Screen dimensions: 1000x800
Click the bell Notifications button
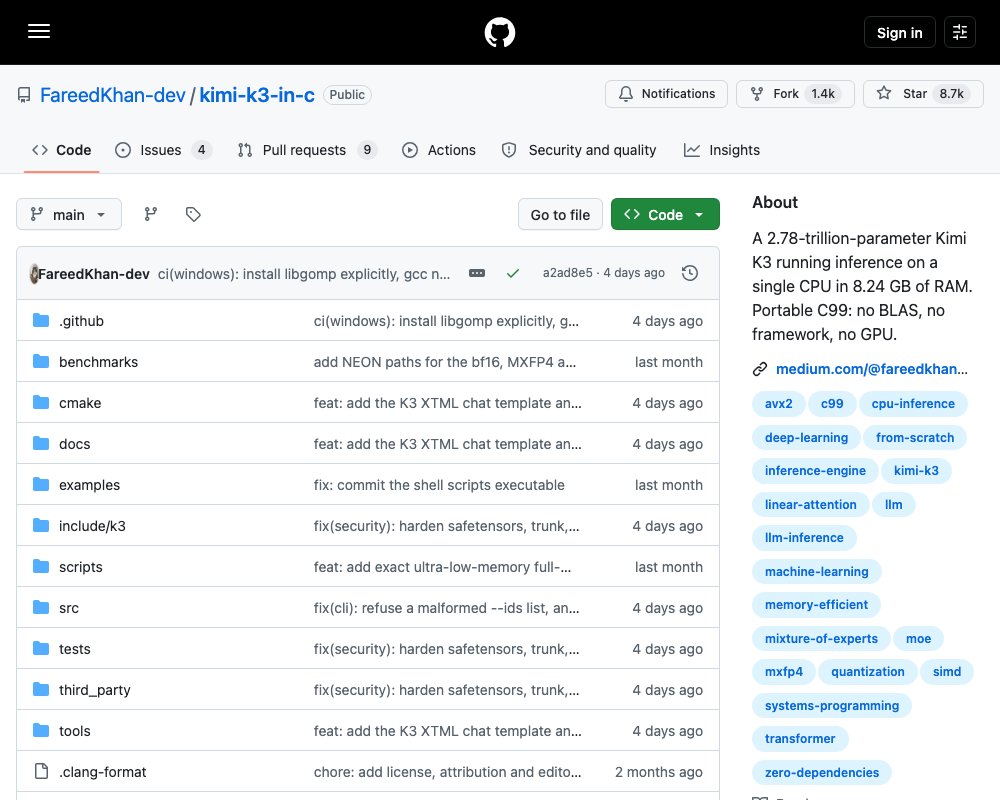pyautogui.click(x=666, y=94)
